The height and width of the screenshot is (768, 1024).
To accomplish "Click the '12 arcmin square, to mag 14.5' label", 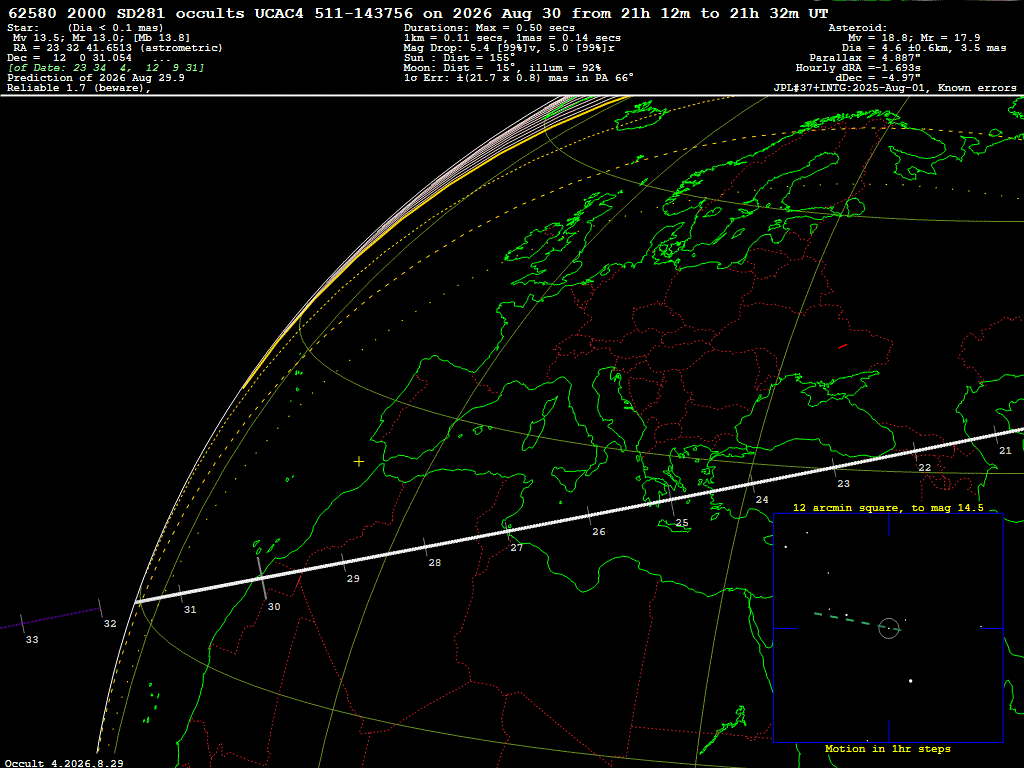I will [x=888, y=507].
